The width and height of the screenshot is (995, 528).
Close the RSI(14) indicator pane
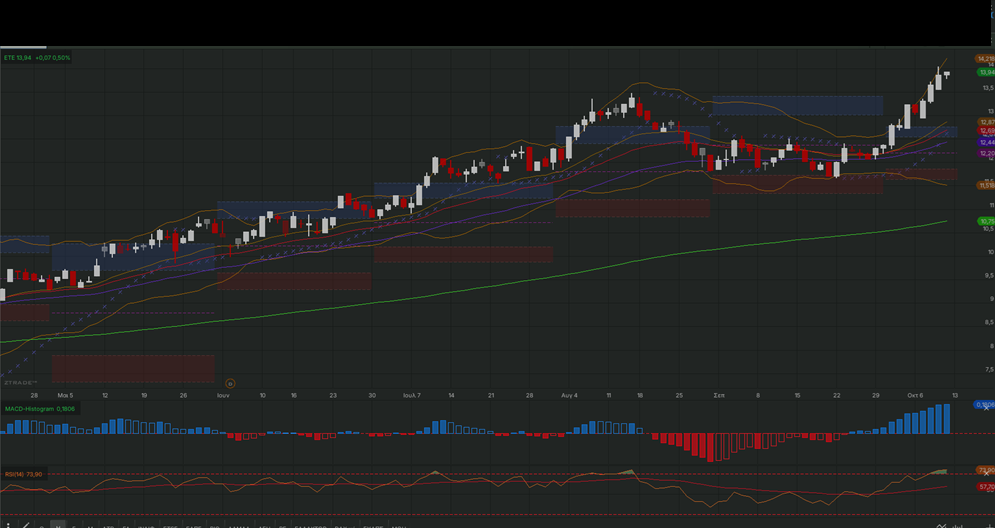coord(986,473)
